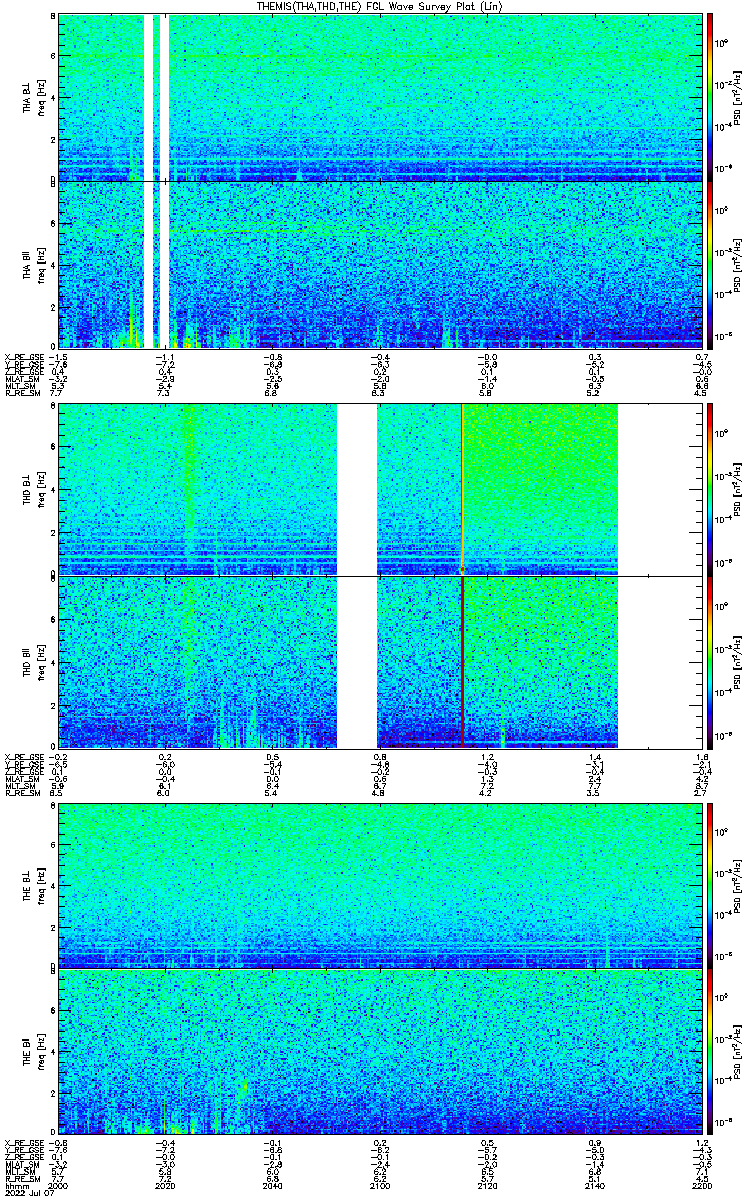This screenshot has width=750, height=1200.
Task: Click the 2040 time tick label at bottom
Action: (272, 1184)
